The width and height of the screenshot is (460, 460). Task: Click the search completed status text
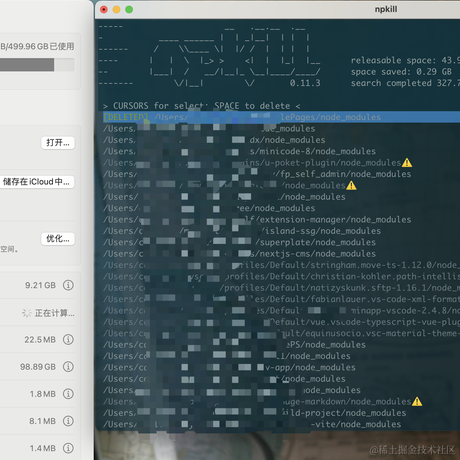pos(405,83)
